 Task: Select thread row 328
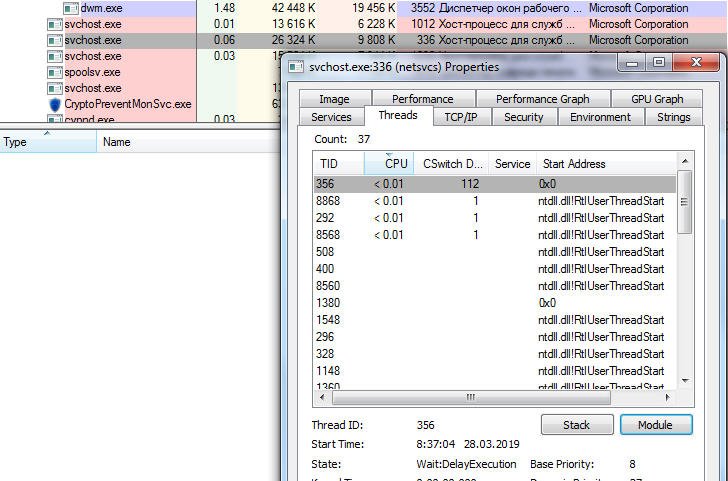[x=495, y=354]
